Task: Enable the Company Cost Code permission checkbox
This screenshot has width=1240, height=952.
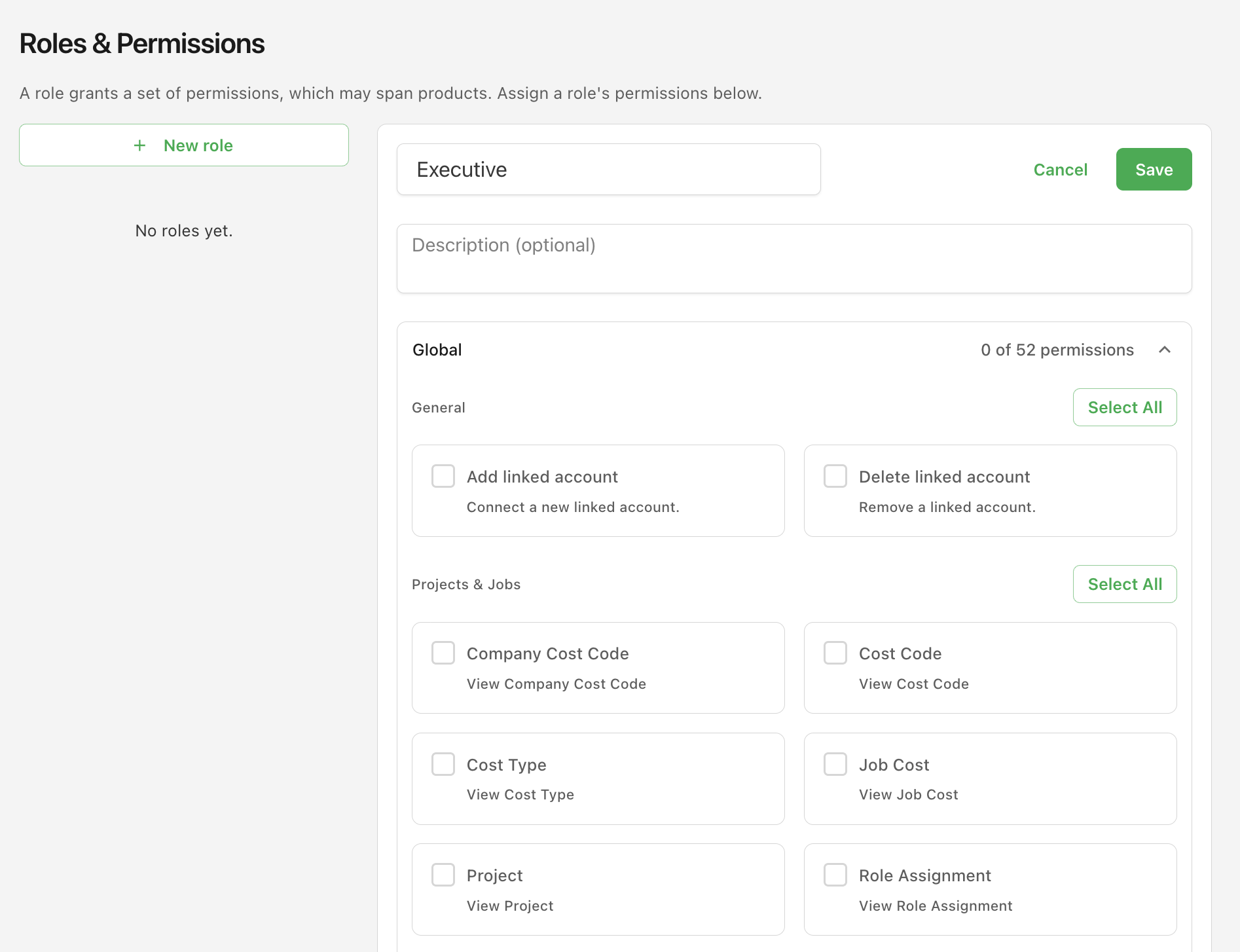Action: (443, 653)
